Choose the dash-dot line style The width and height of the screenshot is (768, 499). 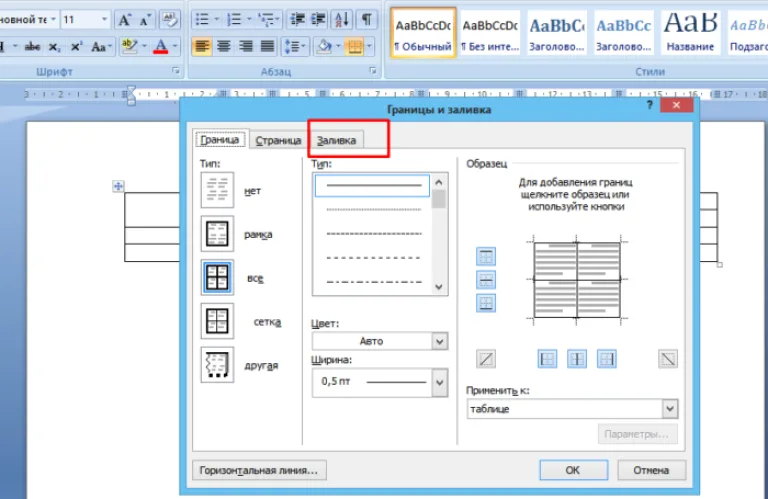373,282
